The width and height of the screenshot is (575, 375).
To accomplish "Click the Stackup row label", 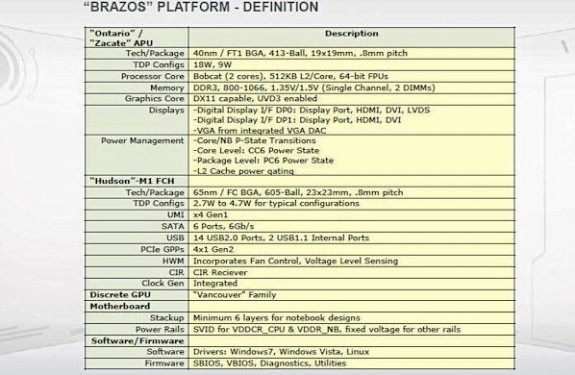I will (167, 318).
